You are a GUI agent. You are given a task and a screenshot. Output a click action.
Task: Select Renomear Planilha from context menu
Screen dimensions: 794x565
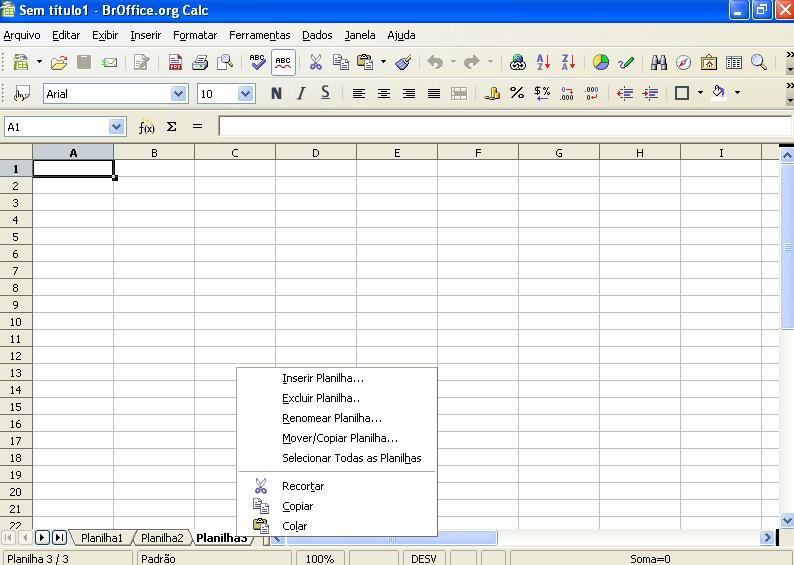[331, 418]
